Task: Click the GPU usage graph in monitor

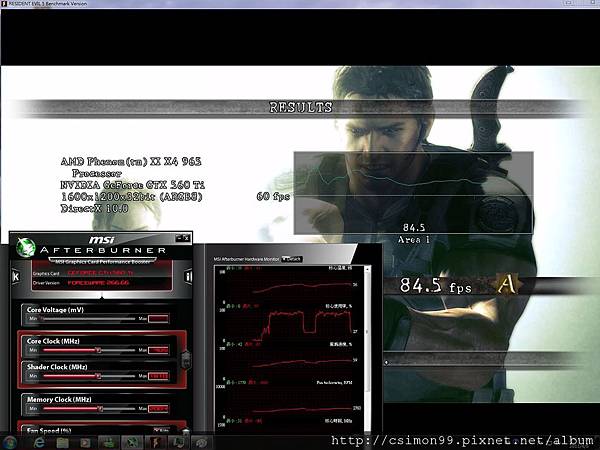Action: 289,323
